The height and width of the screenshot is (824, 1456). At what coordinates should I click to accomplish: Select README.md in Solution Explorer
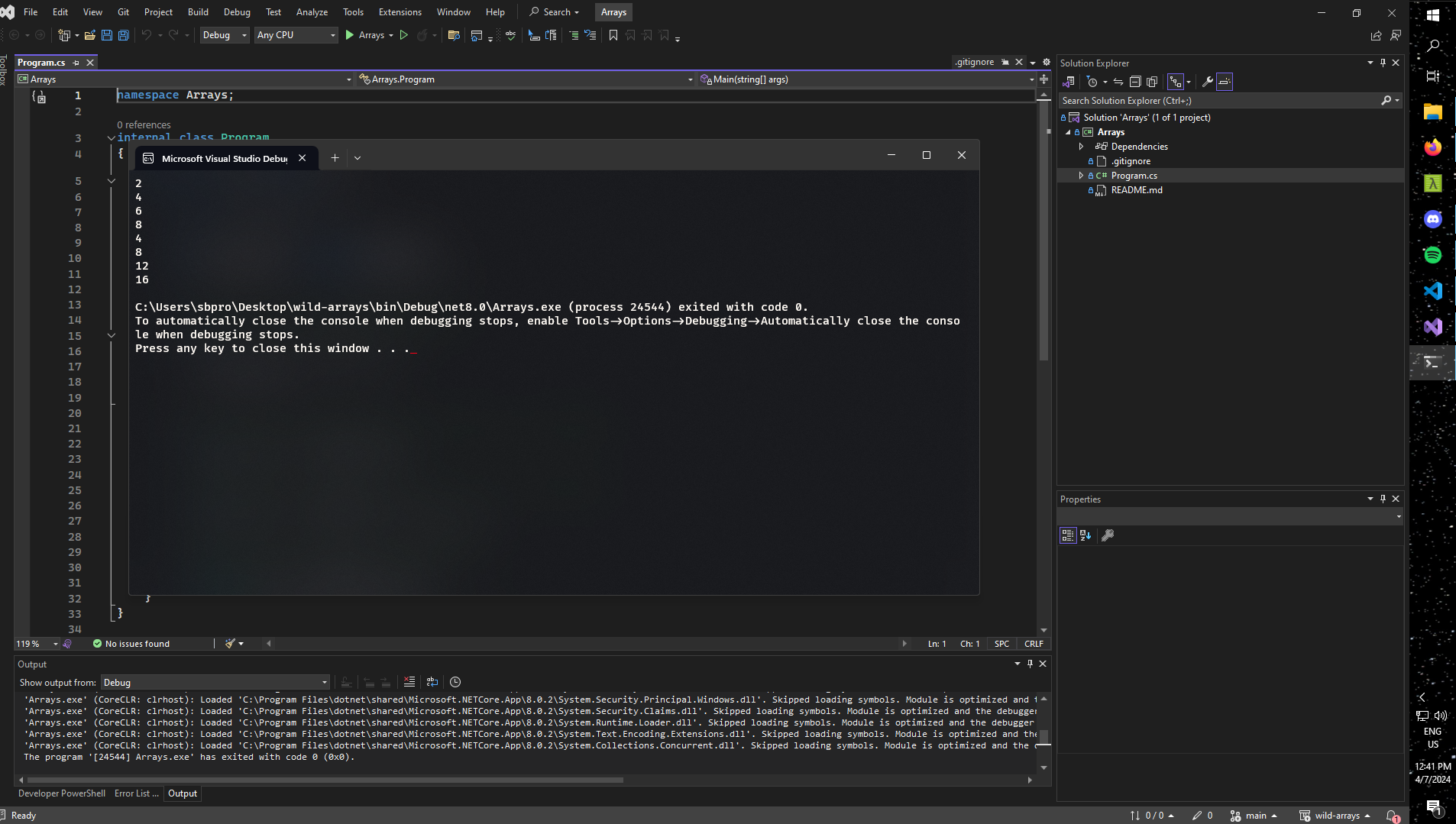(1136, 190)
